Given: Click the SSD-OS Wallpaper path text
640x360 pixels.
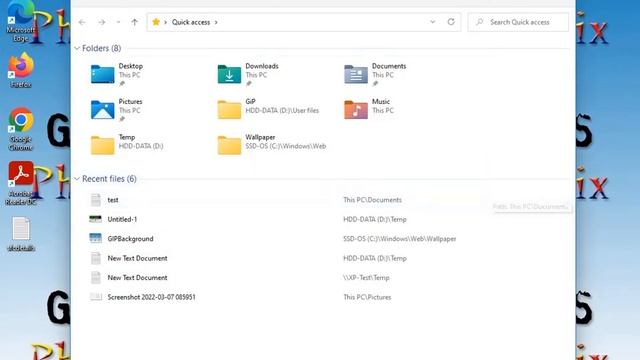Looking at the screenshot, I should click(x=400, y=239).
